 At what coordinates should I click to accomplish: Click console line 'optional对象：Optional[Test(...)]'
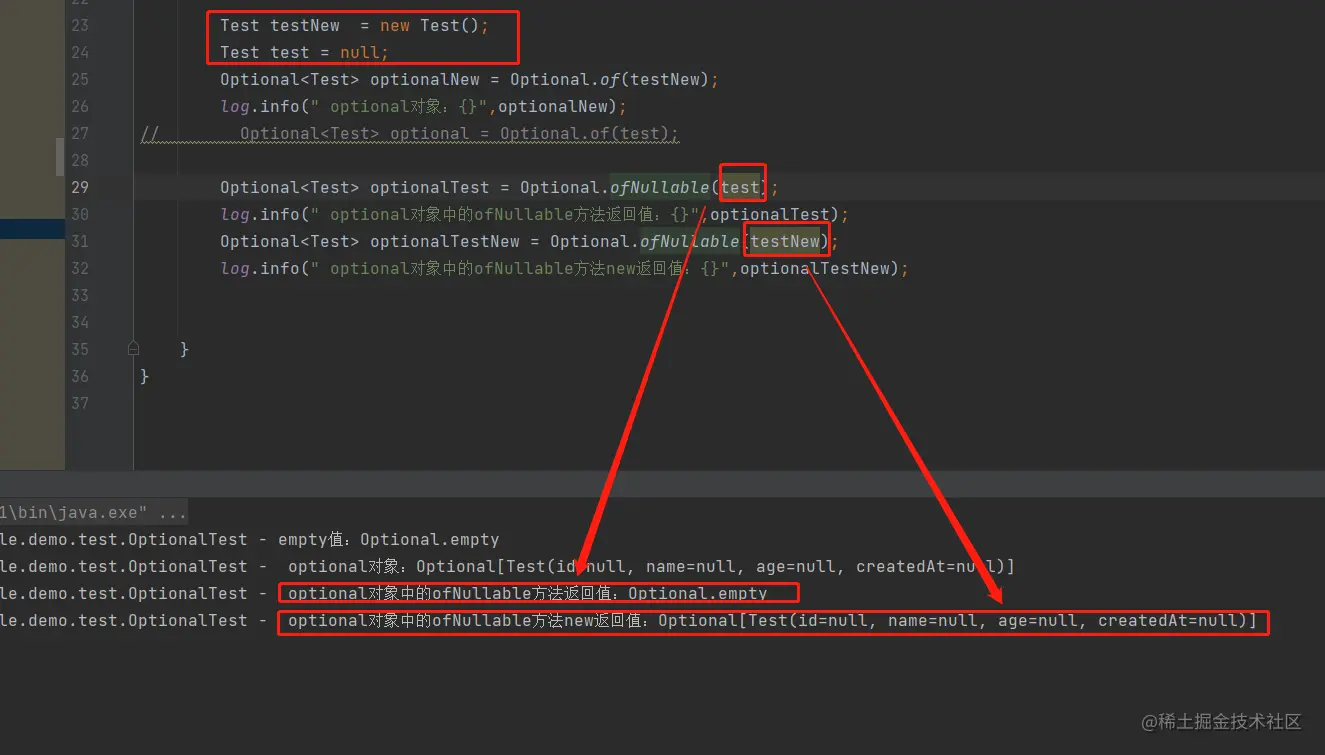pyautogui.click(x=651, y=567)
